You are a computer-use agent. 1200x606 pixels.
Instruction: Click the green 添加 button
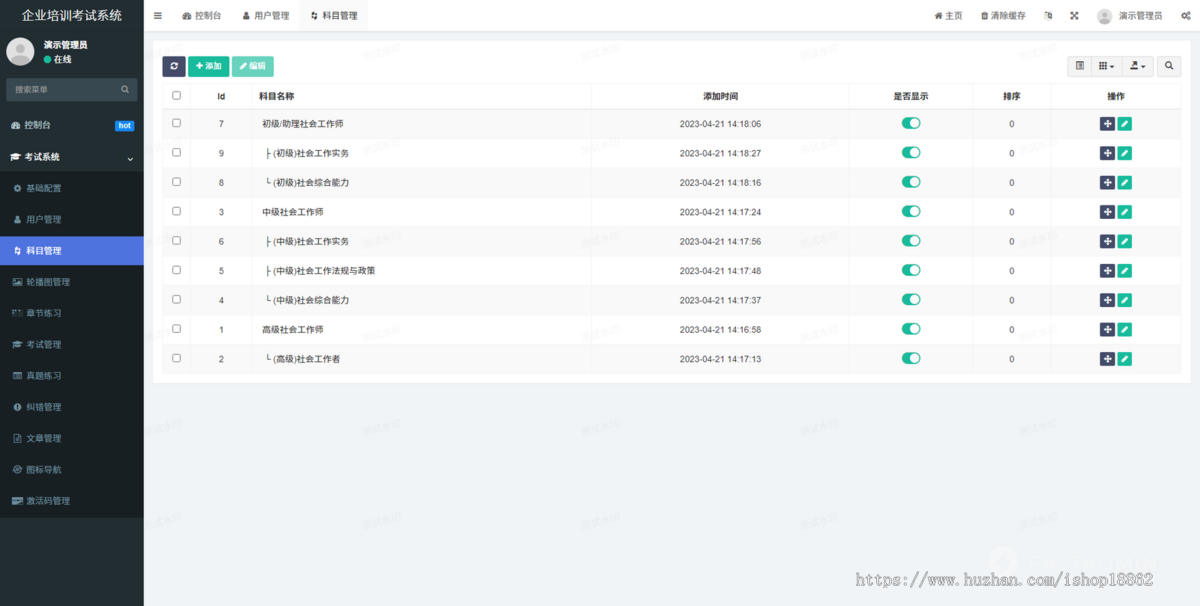208,66
